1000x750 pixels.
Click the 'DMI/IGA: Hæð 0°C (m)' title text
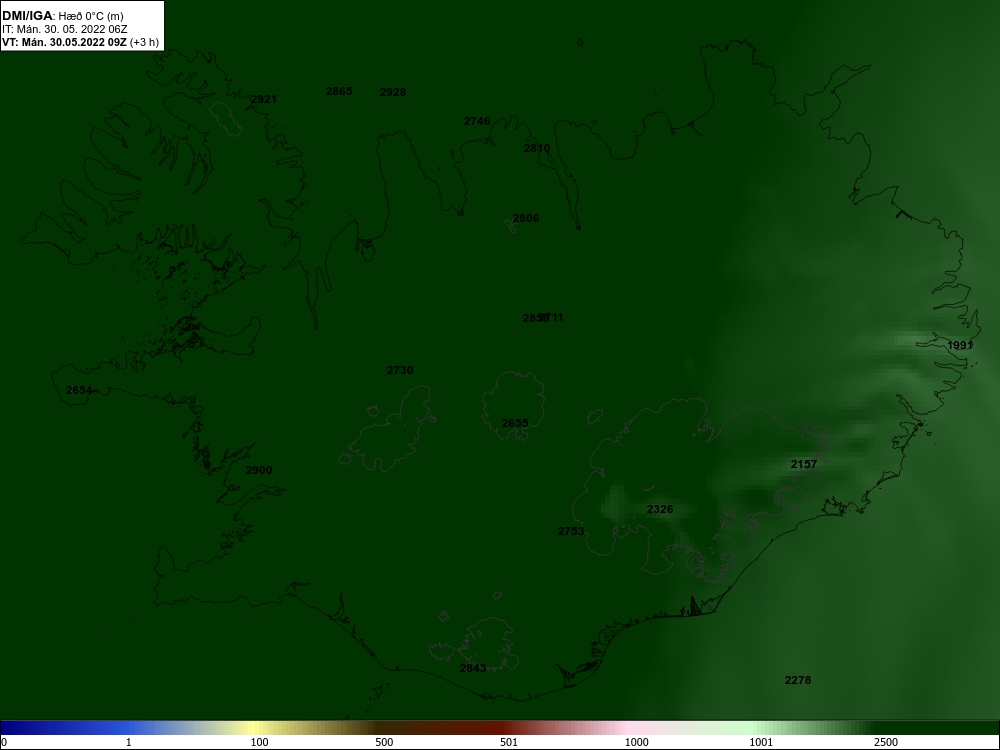[62, 16]
